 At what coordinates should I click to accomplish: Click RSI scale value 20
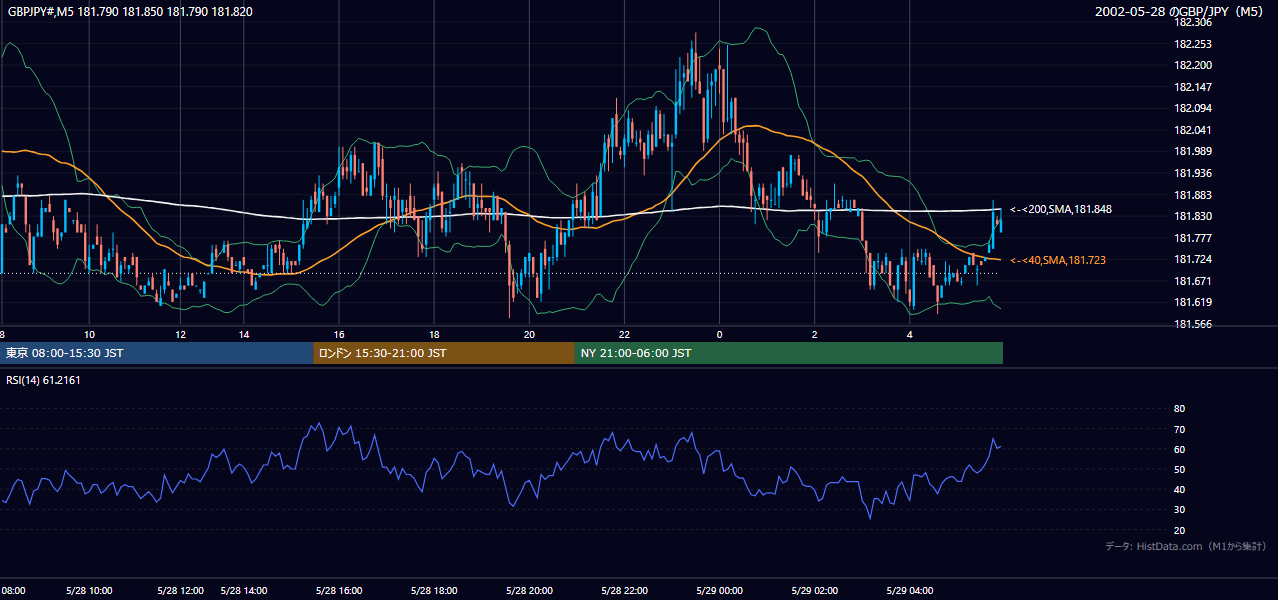pos(1179,530)
